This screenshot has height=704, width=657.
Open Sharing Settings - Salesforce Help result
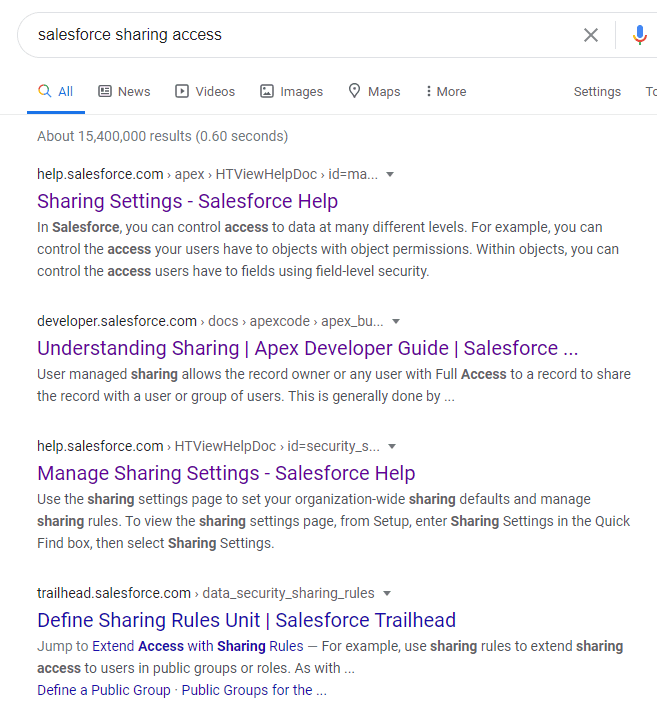(x=187, y=201)
